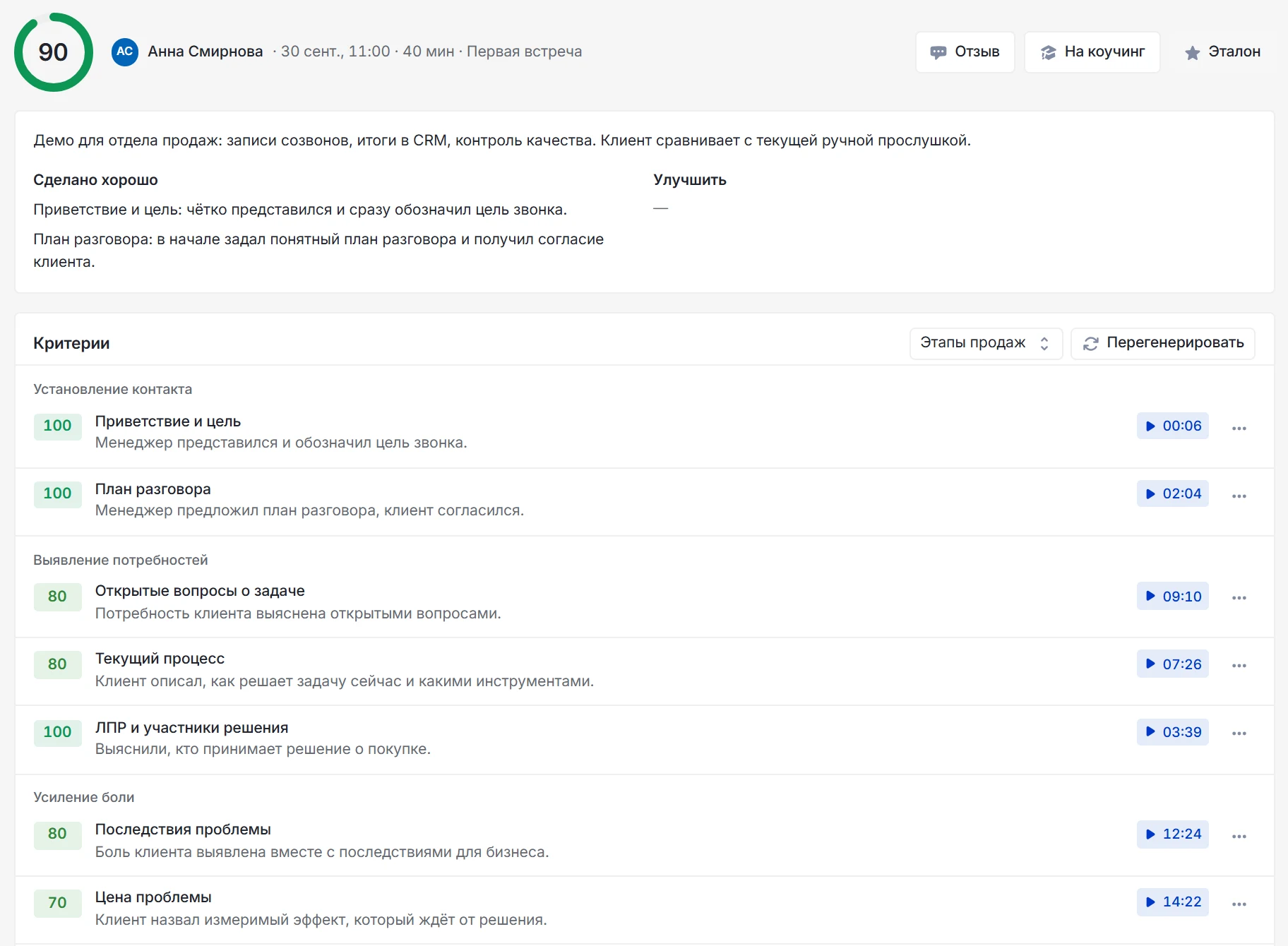
Task: Click the Установление контакта section header
Action: 113,389
